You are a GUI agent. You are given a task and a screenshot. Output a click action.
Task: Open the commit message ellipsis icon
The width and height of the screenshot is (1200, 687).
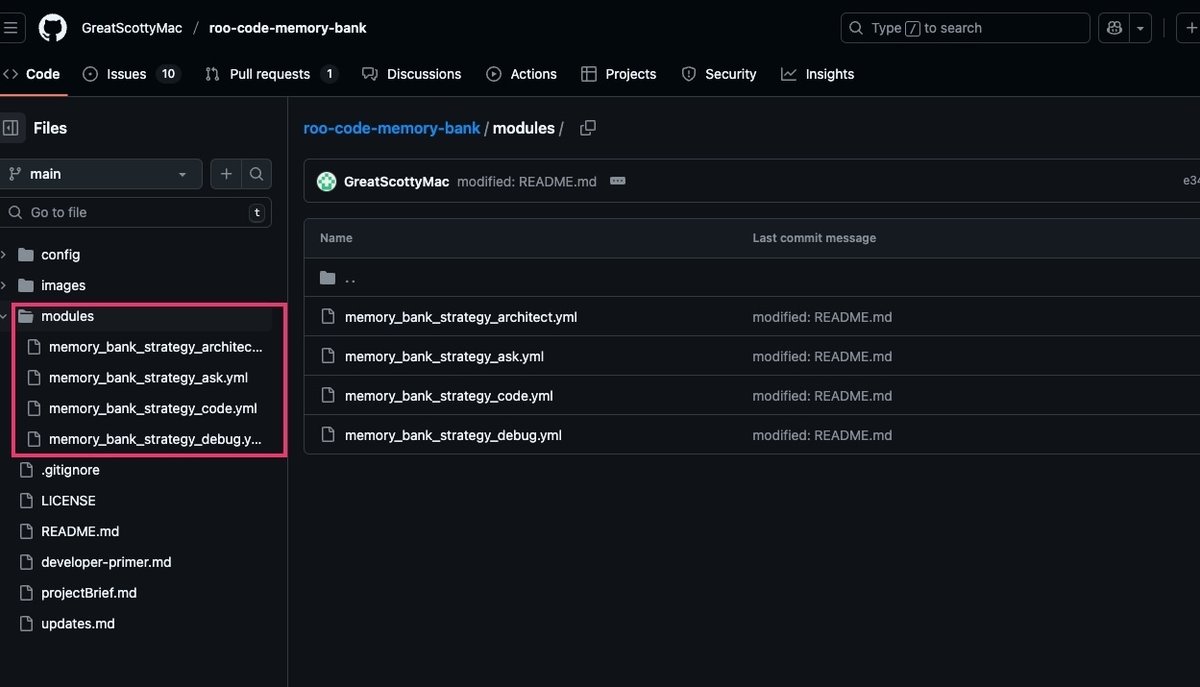click(x=618, y=181)
